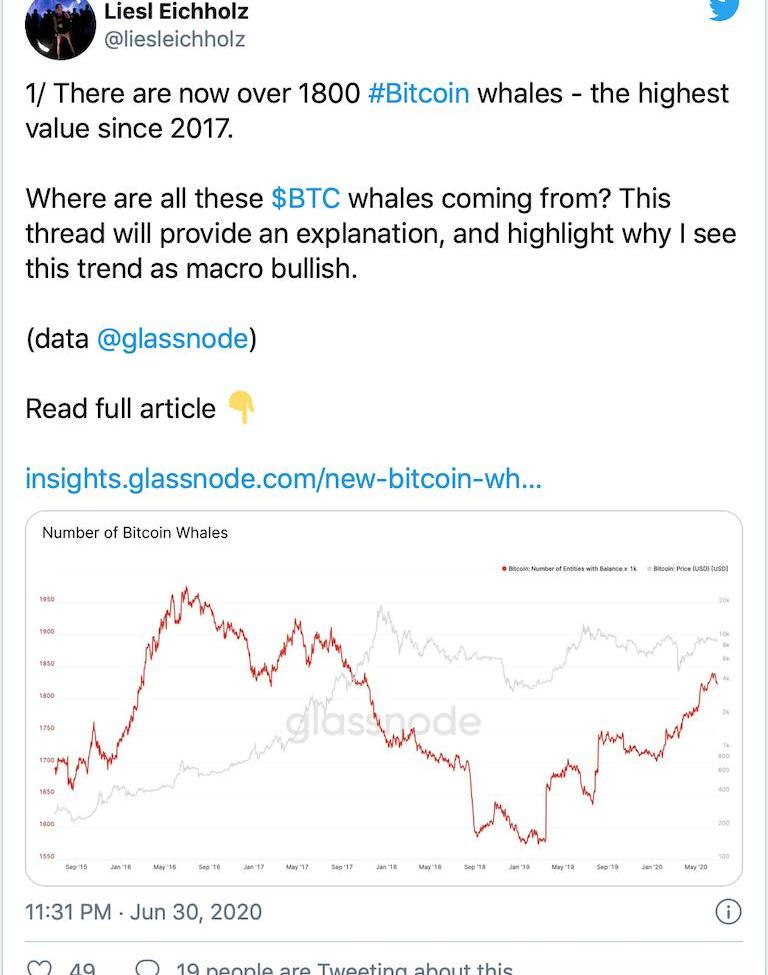Open the tweet info icon

coord(729,912)
